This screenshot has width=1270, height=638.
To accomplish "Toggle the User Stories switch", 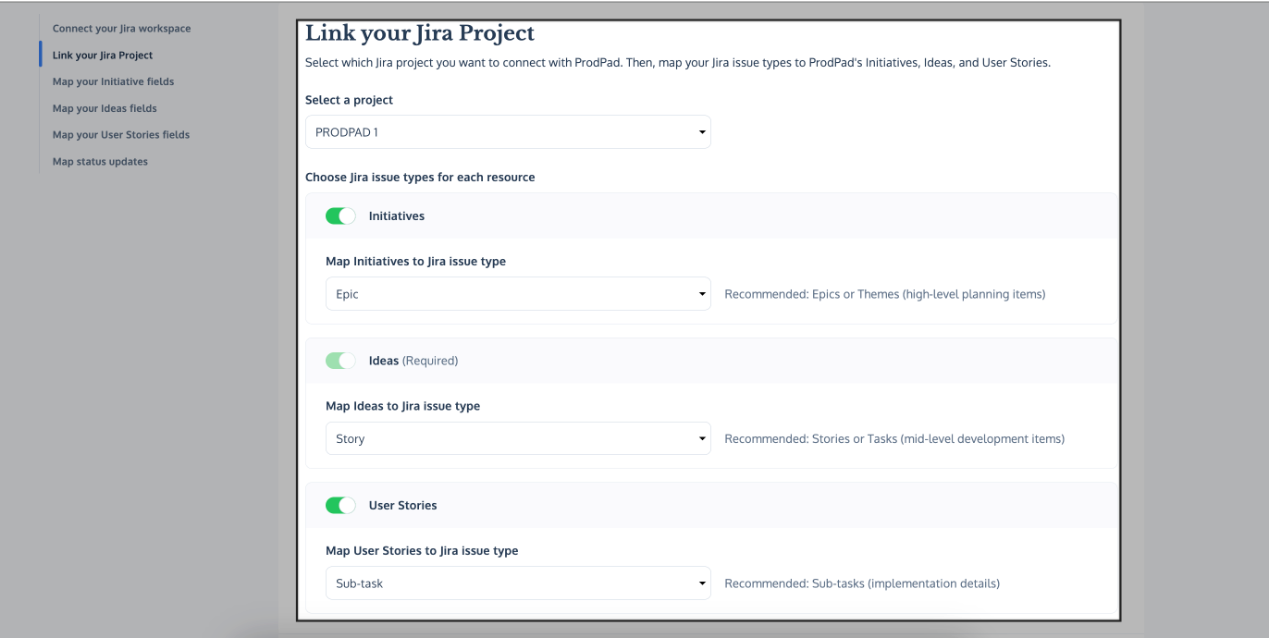I will pyautogui.click(x=340, y=506).
